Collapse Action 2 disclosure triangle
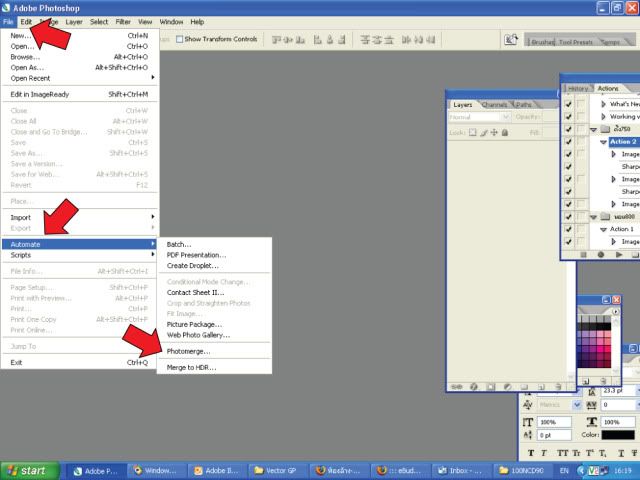 [x=603, y=142]
